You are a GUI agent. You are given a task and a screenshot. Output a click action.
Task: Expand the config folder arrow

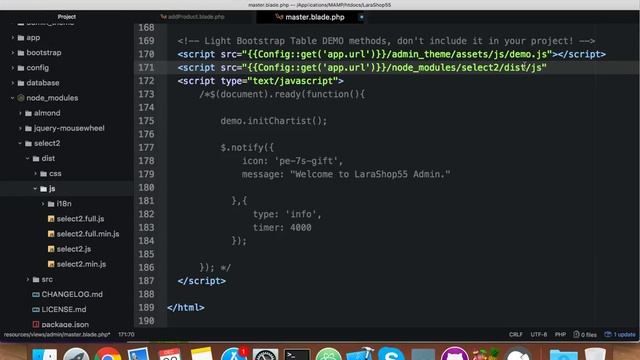[12, 68]
